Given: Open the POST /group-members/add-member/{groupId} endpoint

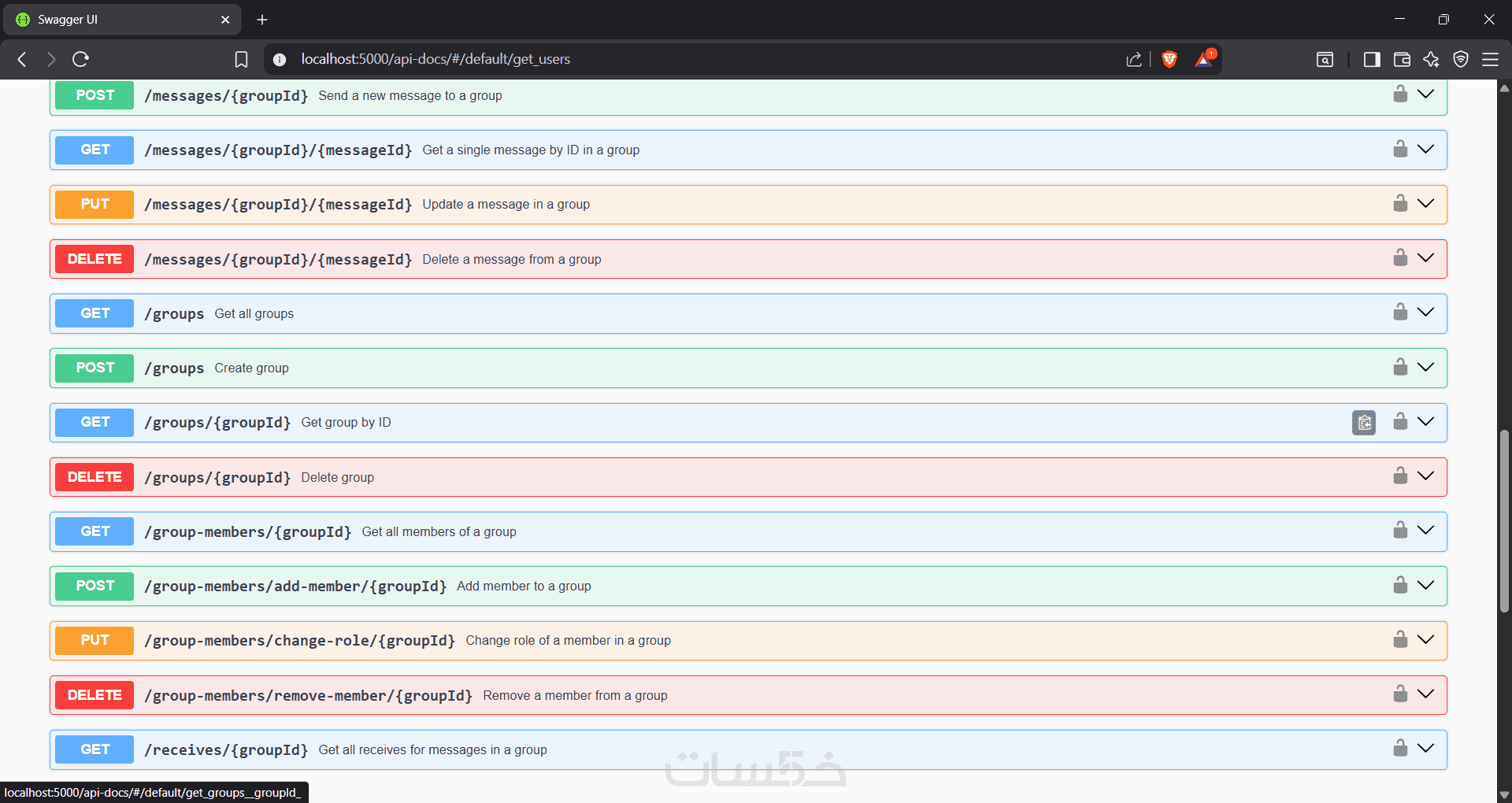Looking at the screenshot, I should point(295,587).
